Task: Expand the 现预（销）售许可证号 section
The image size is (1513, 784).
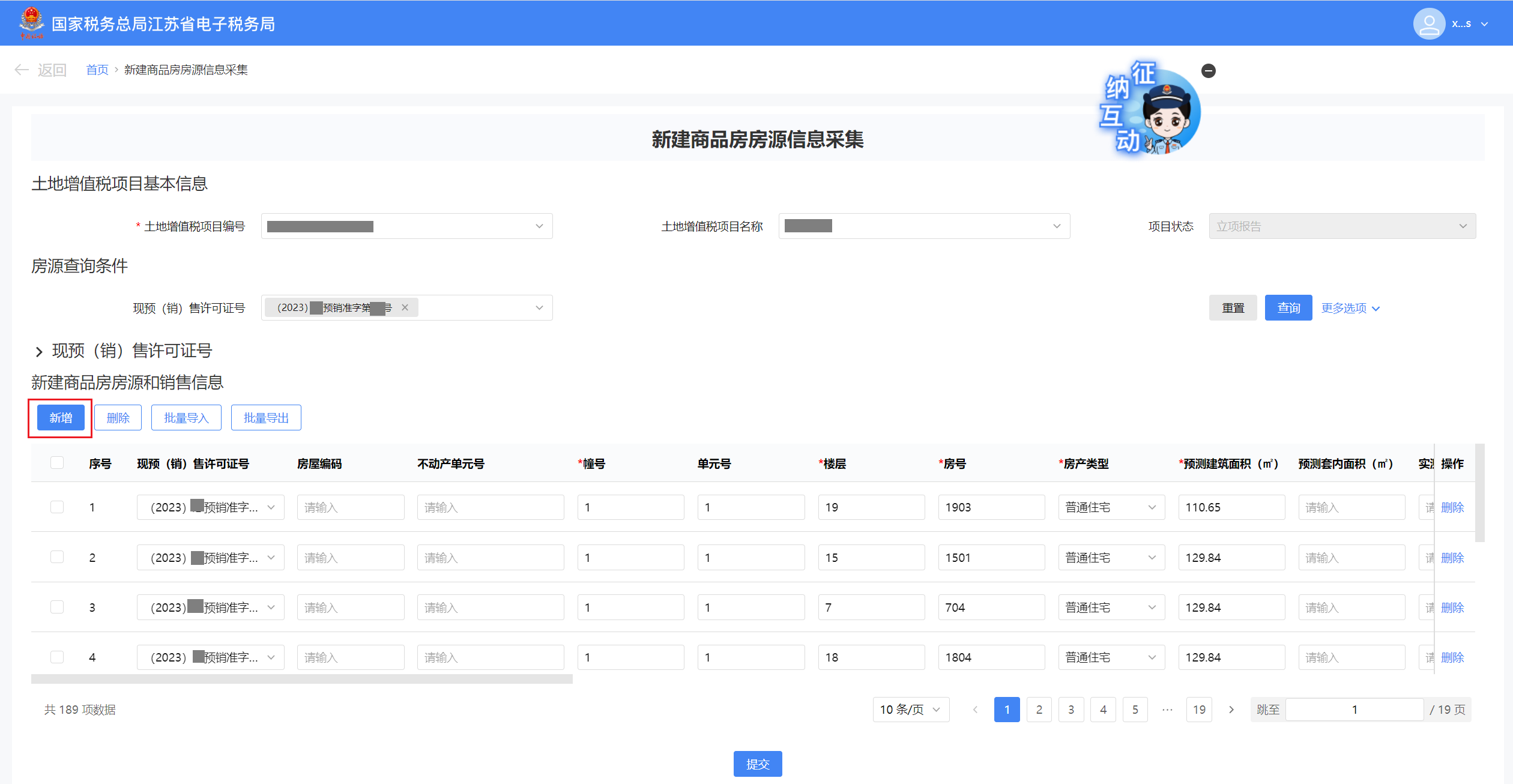Action: tap(39, 351)
